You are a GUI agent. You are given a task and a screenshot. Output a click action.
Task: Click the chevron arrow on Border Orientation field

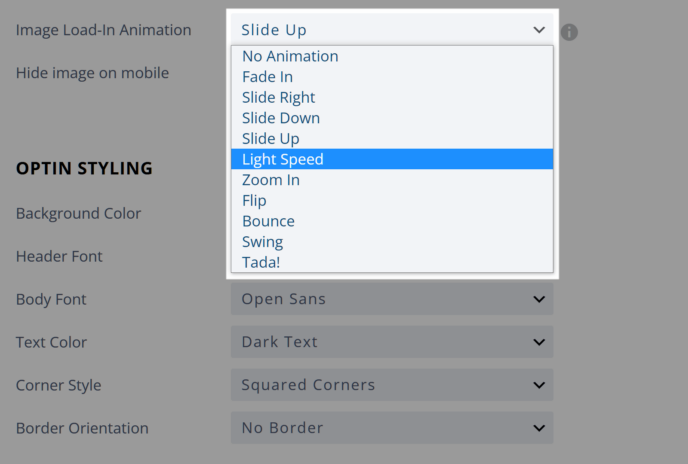tap(539, 428)
